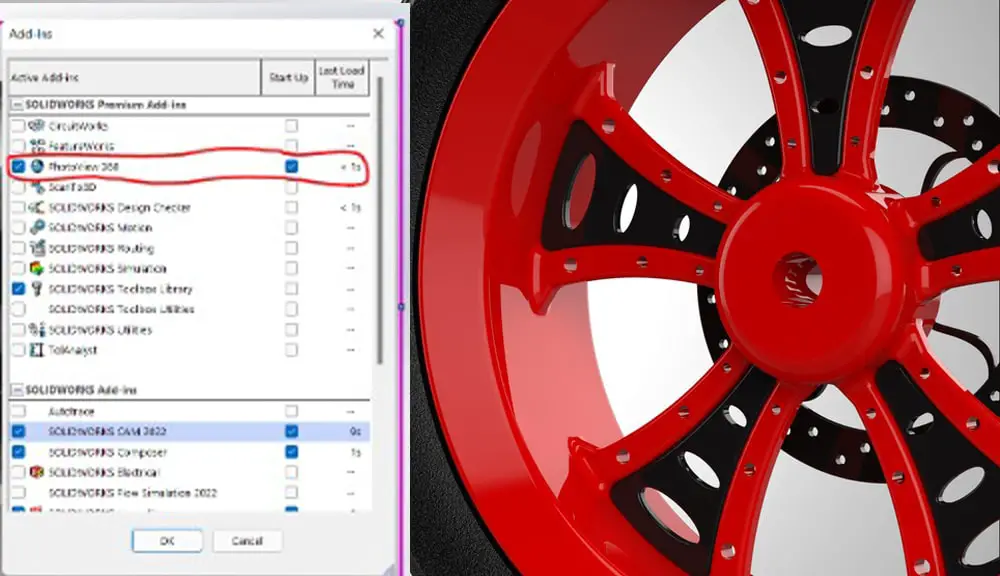This screenshot has height=576, width=1000.
Task: Enable the FeatureWorks active add-in checkbox
Action: (x=18, y=146)
